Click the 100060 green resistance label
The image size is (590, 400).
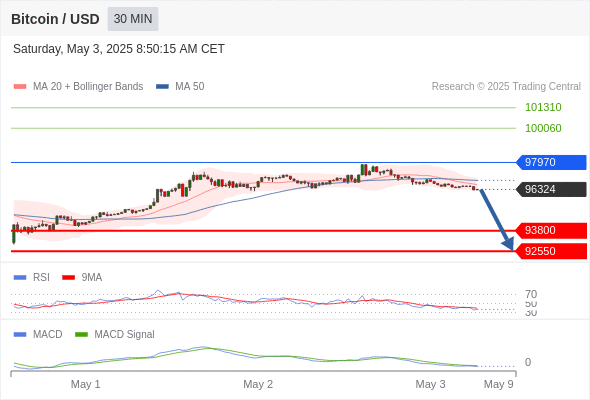pyautogui.click(x=543, y=128)
